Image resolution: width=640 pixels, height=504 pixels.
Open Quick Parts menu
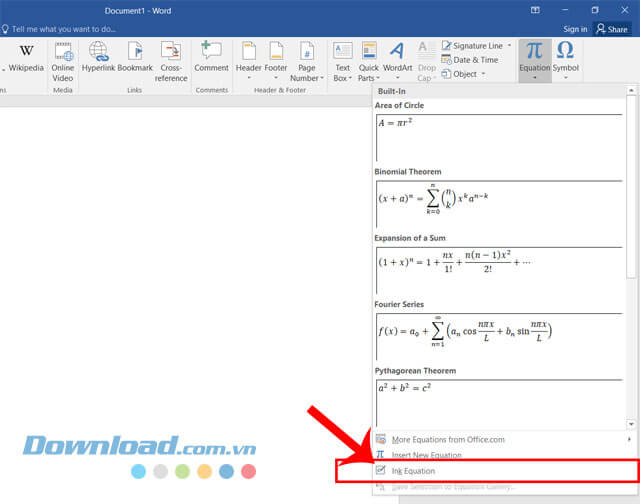pos(369,61)
